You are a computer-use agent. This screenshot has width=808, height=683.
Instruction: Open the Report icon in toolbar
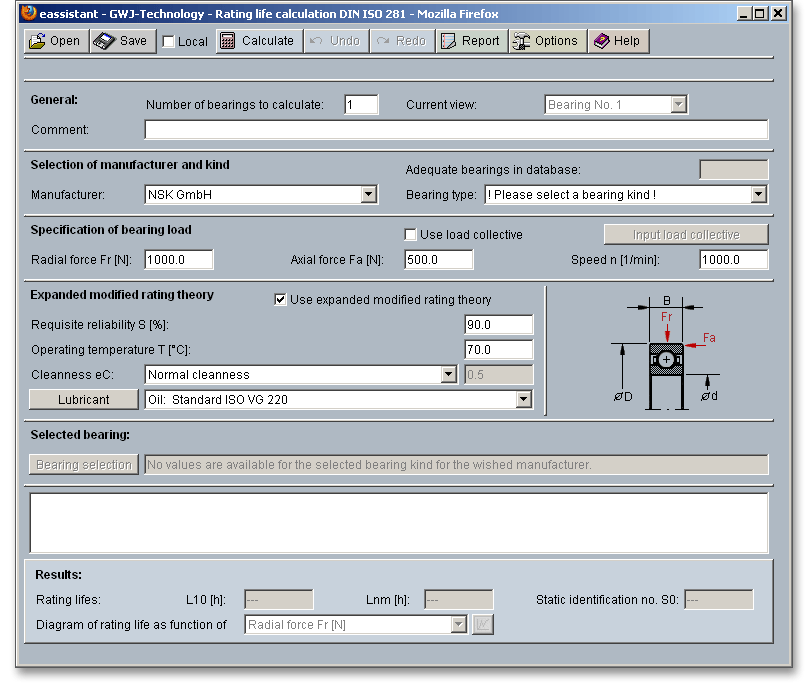pos(448,41)
